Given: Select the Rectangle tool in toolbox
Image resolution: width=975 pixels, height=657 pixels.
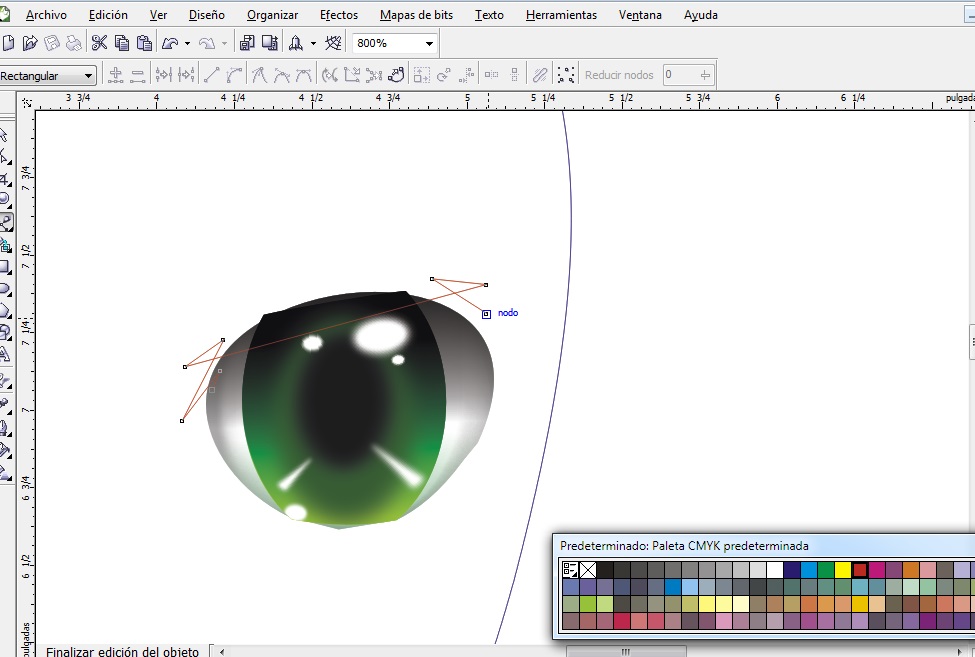Looking at the screenshot, I should click(x=5, y=267).
